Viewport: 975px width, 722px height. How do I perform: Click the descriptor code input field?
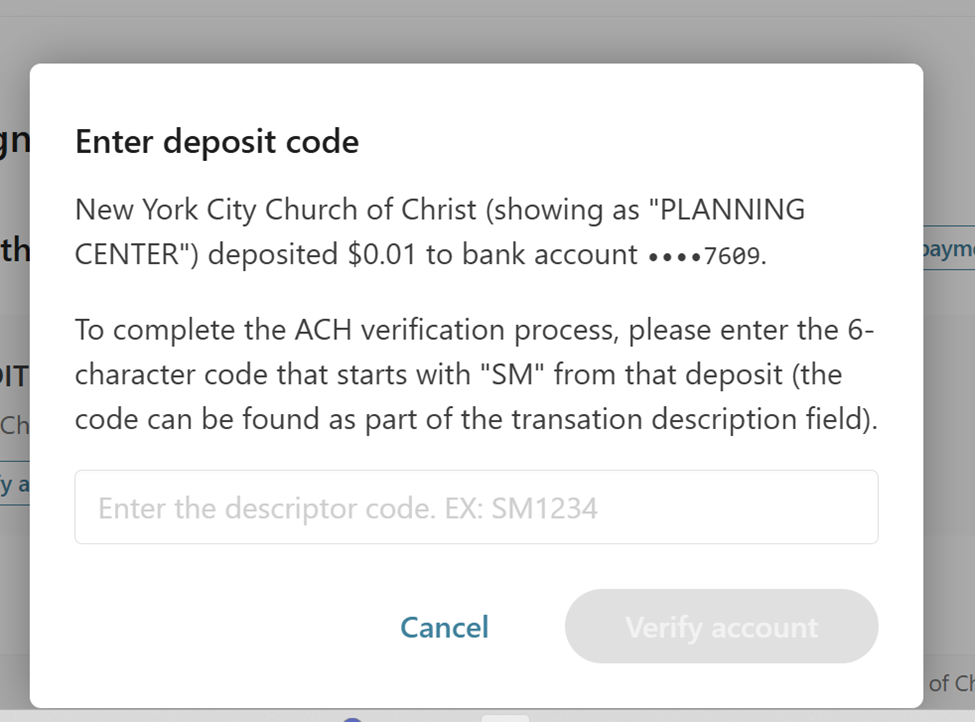(x=476, y=508)
